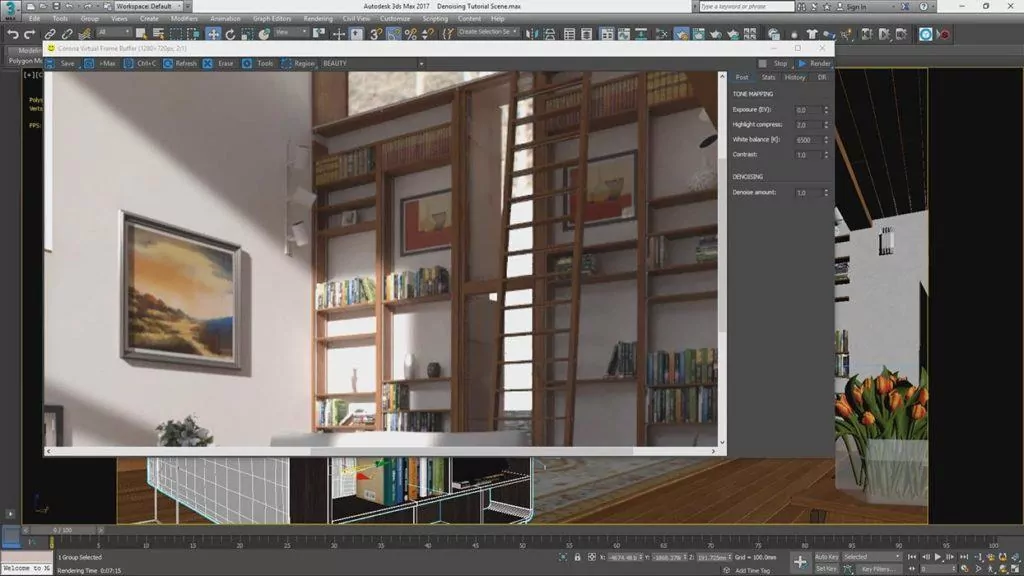Open the Rendering menu
1024x576 pixels.
coord(317,18)
